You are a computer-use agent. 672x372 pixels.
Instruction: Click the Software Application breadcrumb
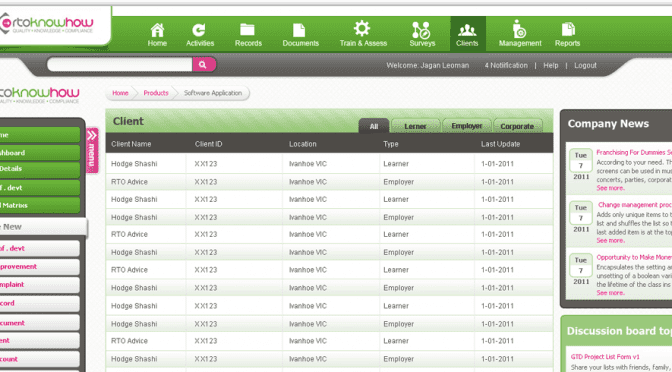point(213,93)
